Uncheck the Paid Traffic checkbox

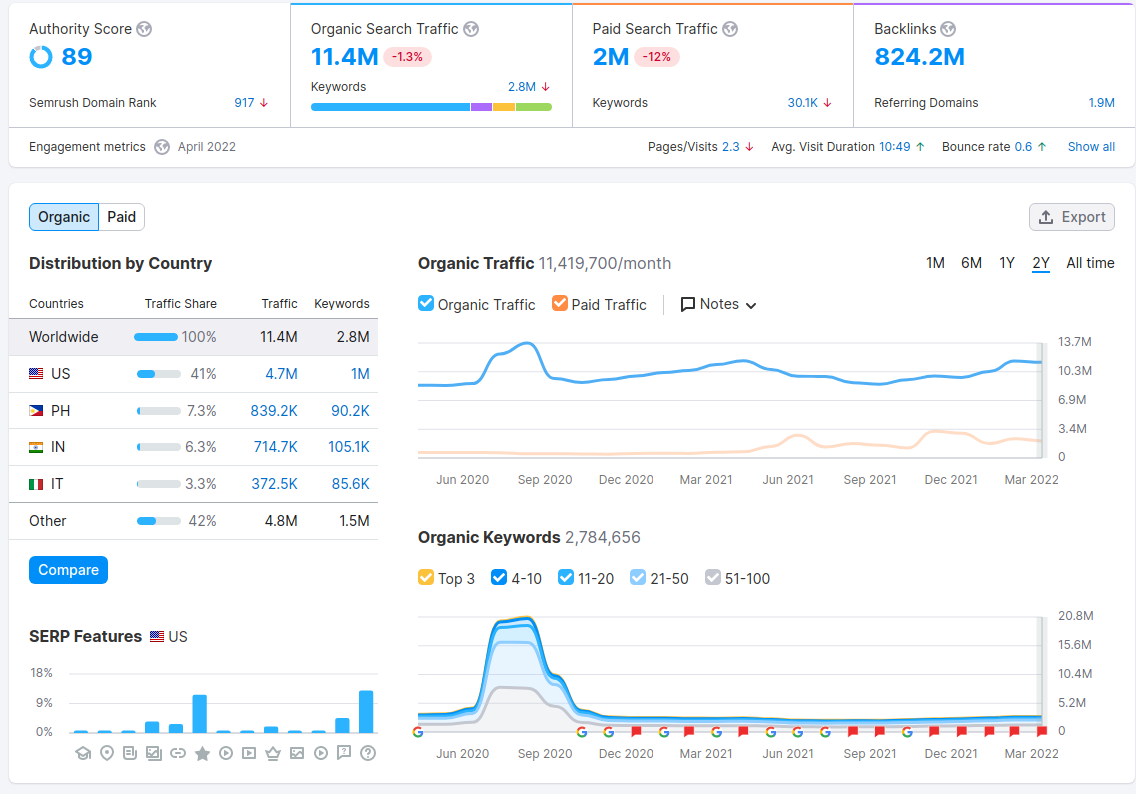[x=560, y=304]
